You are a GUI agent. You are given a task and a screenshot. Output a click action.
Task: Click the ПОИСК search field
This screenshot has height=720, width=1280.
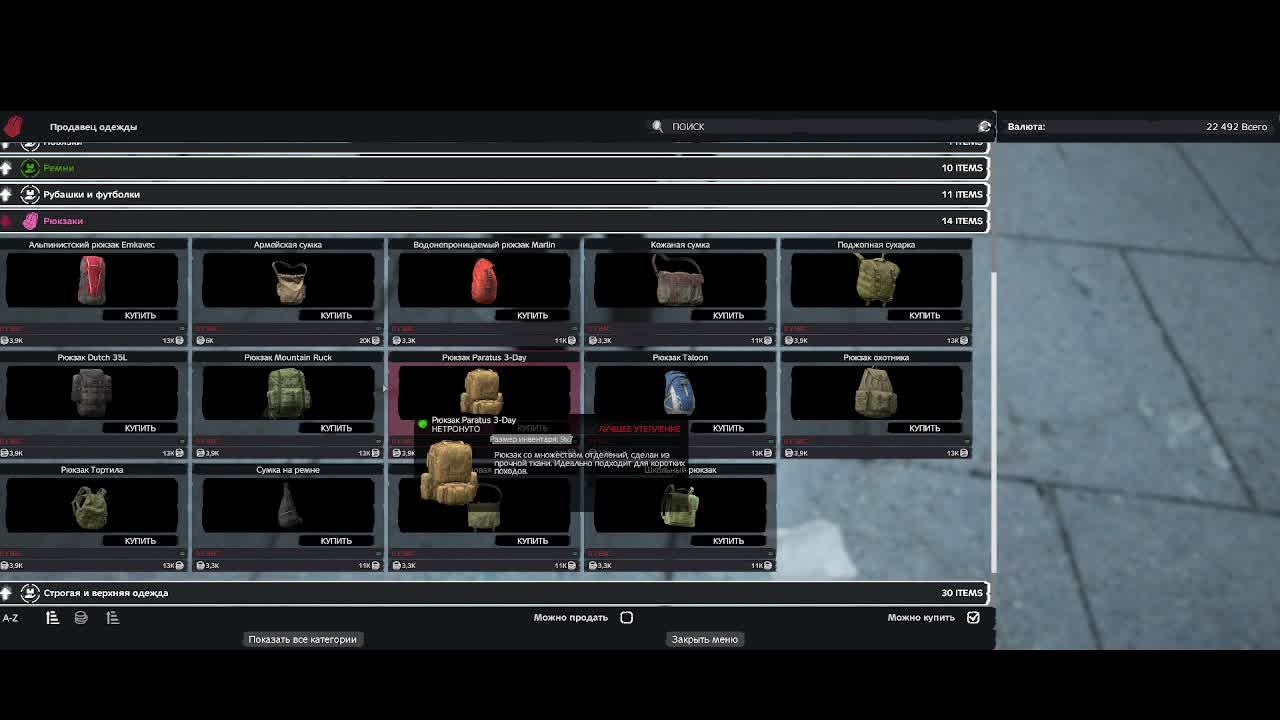820,126
